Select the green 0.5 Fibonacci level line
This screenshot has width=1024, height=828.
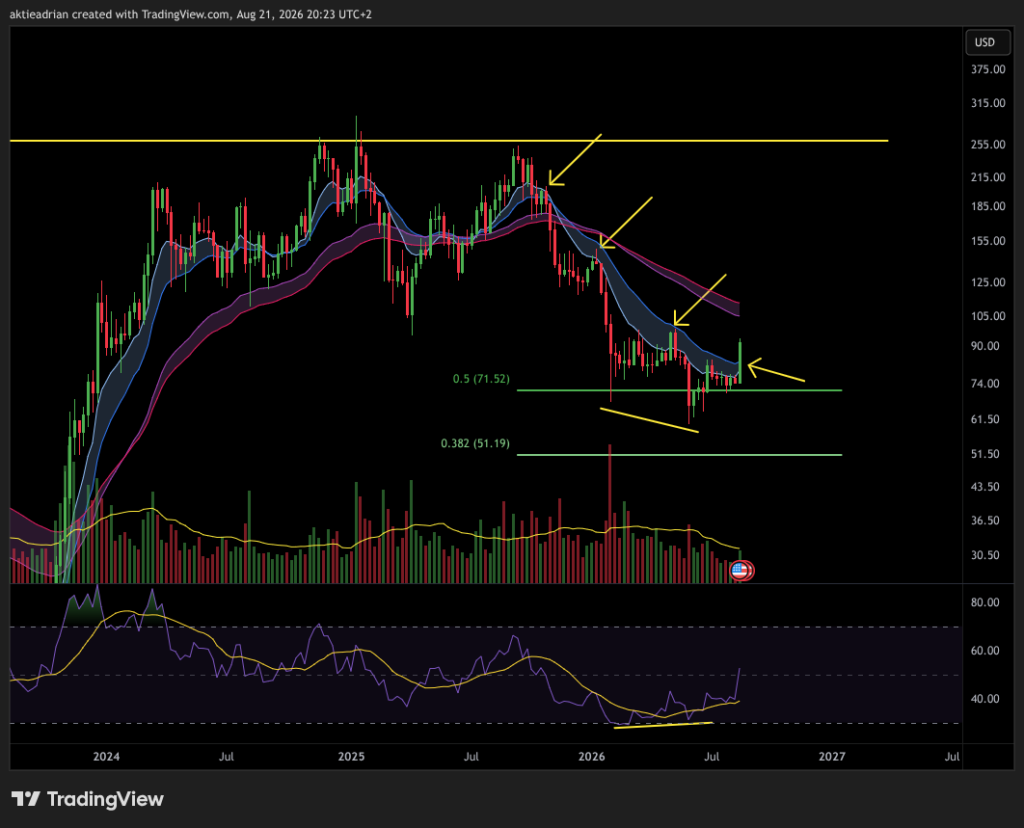[679, 390]
